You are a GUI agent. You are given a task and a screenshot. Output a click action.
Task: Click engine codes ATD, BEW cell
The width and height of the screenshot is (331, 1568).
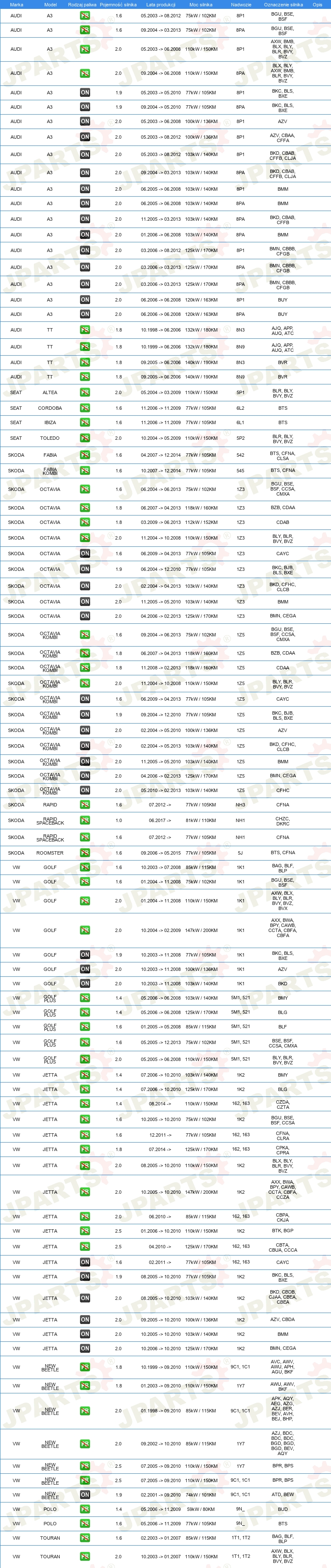[x=283, y=1494]
